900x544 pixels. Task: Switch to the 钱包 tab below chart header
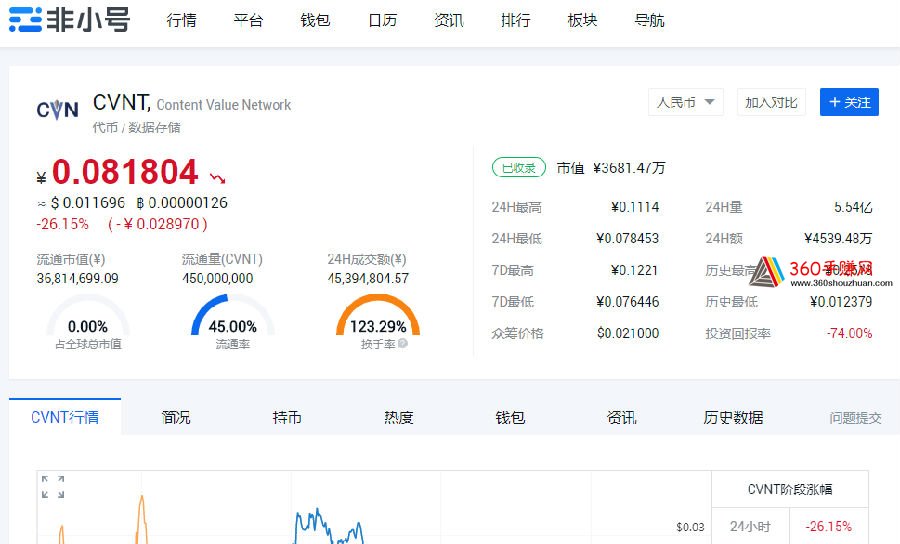(510, 417)
